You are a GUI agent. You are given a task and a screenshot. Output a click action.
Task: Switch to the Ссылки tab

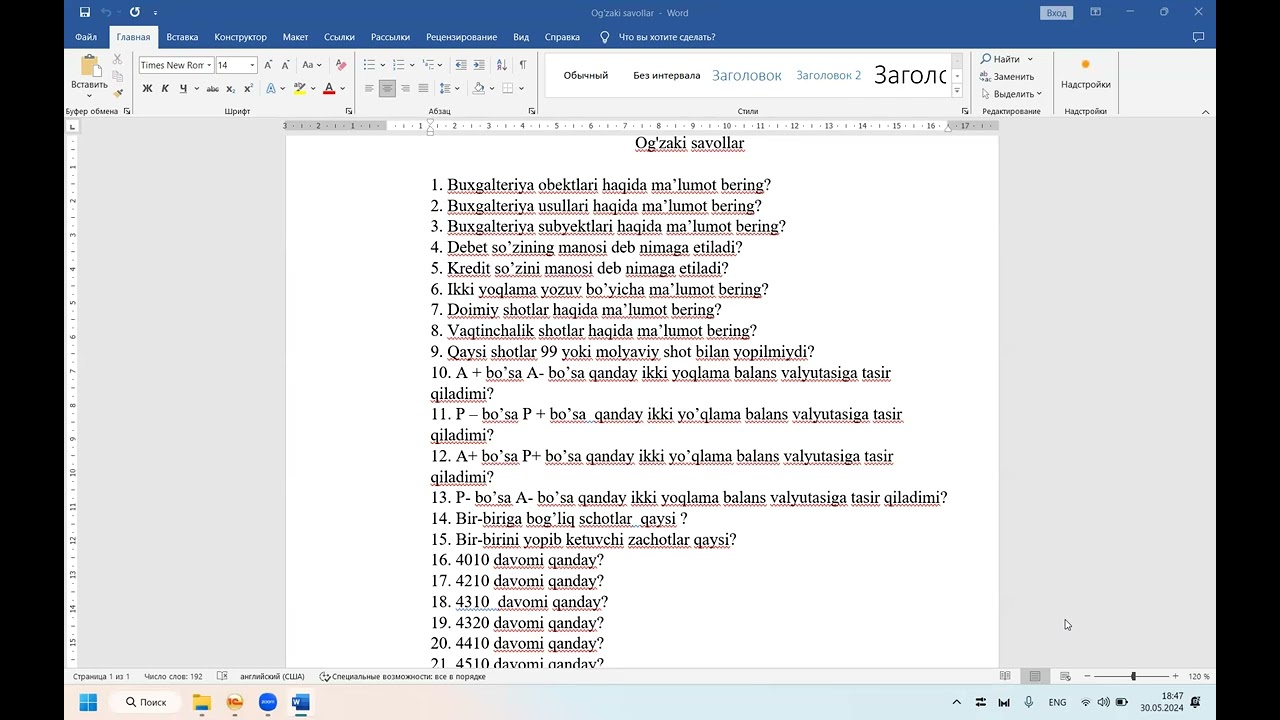[339, 37]
